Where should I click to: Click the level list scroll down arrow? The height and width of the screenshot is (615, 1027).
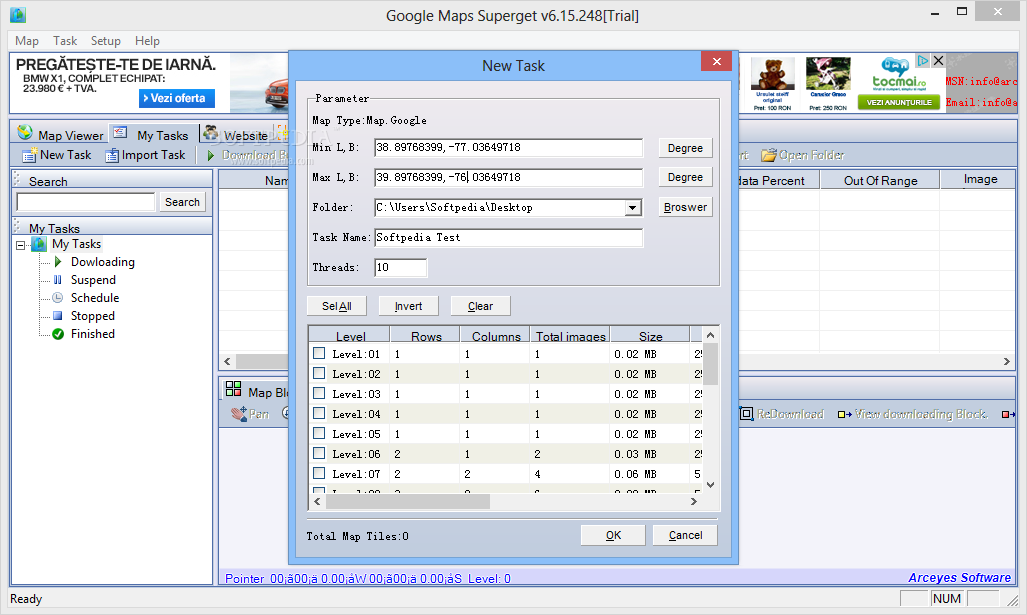click(x=710, y=485)
